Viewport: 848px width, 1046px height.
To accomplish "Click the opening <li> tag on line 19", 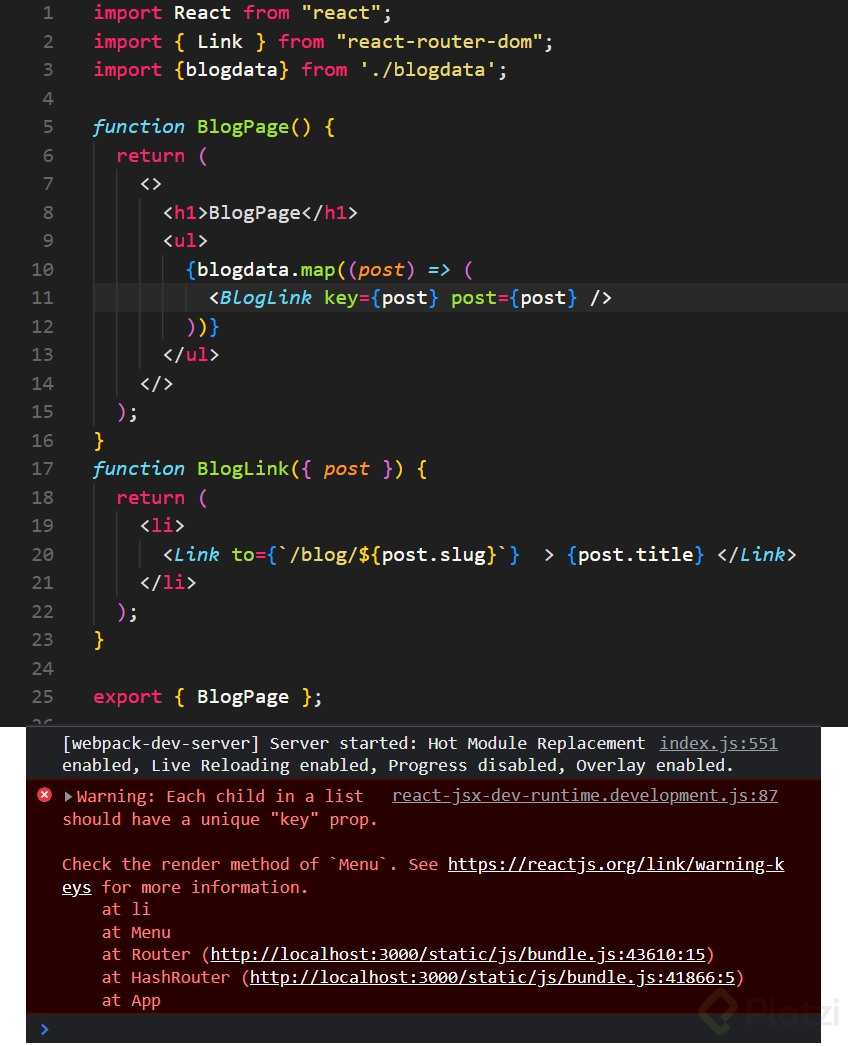I will pyautogui.click(x=162, y=526).
